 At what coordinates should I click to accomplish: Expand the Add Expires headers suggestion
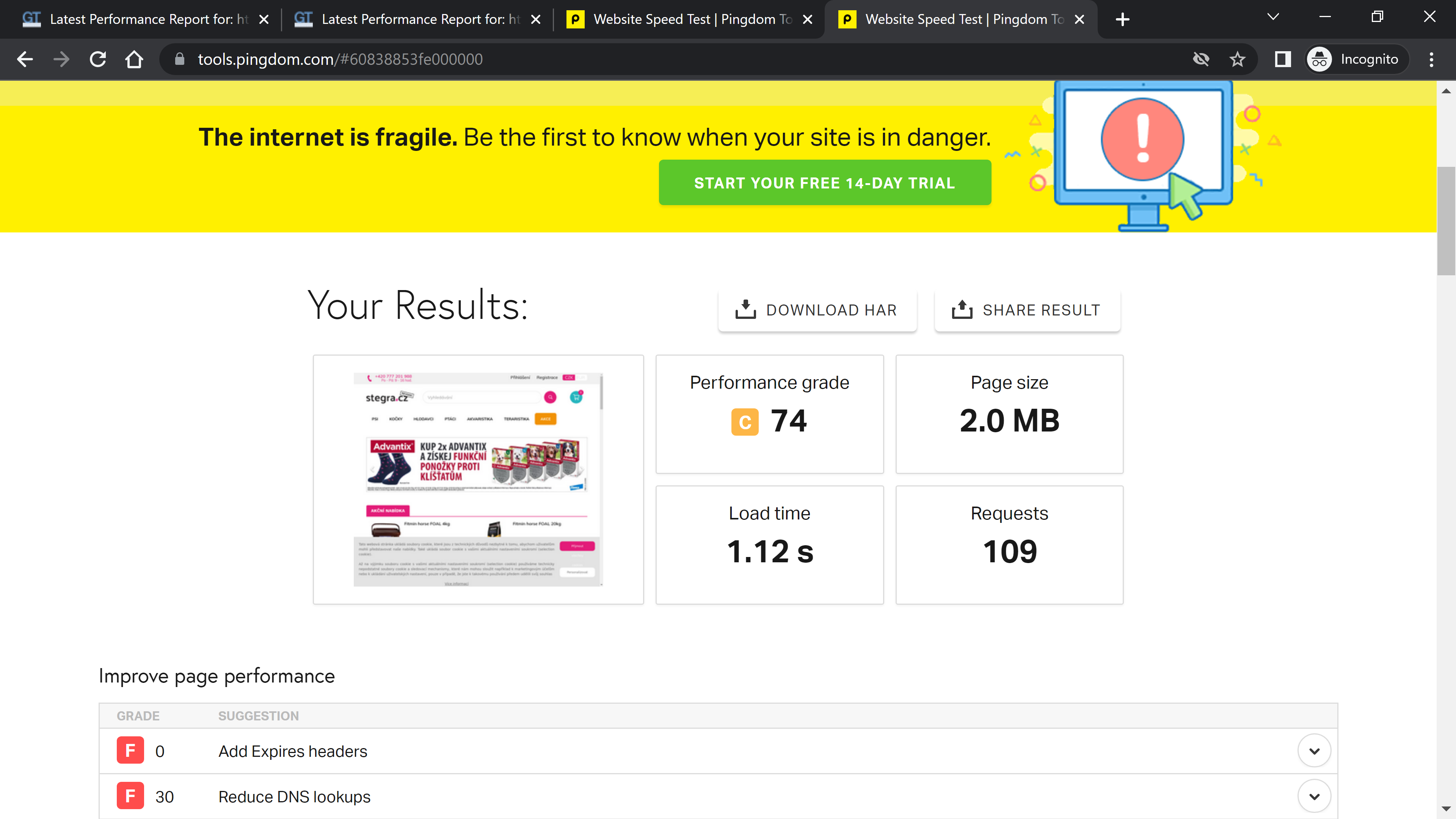(1314, 751)
